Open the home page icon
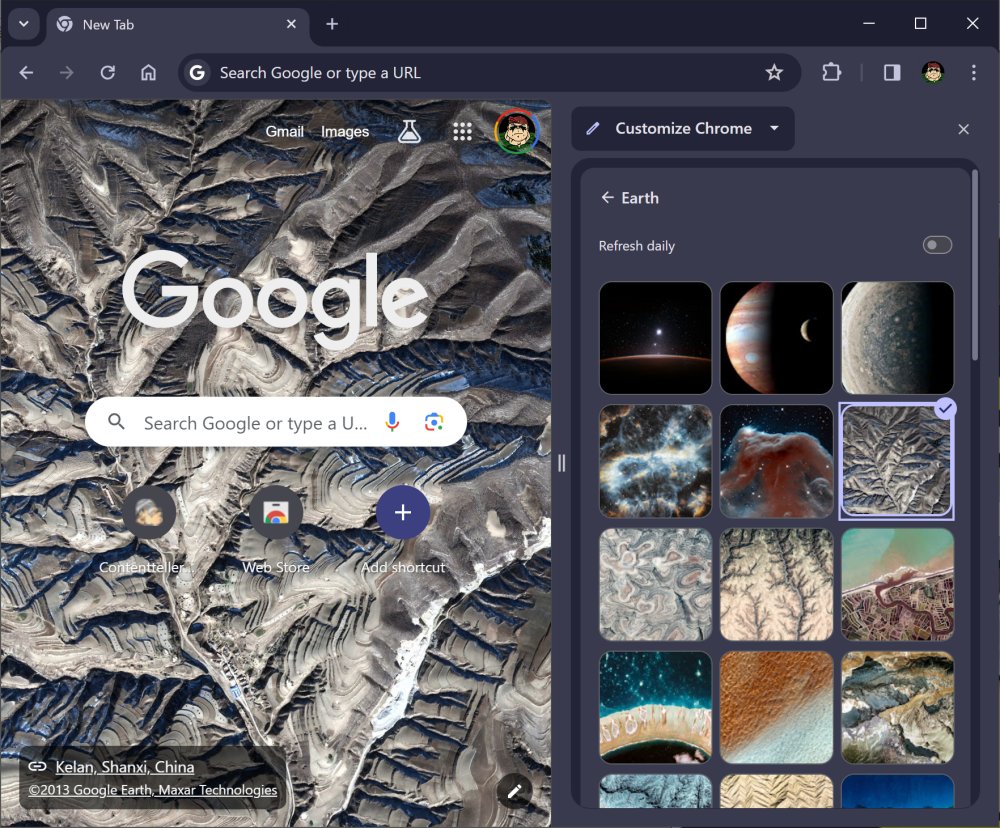 coord(148,73)
